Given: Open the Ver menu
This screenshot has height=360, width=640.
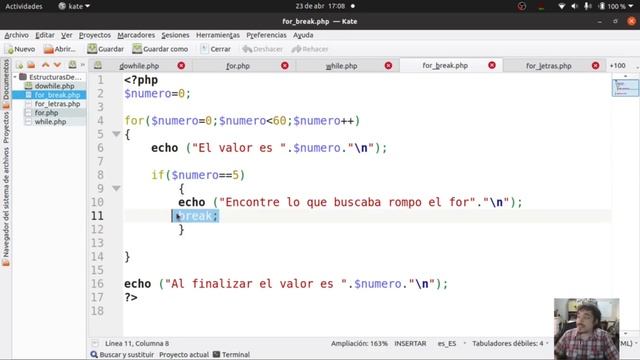Looking at the screenshot, I should 67,35.
